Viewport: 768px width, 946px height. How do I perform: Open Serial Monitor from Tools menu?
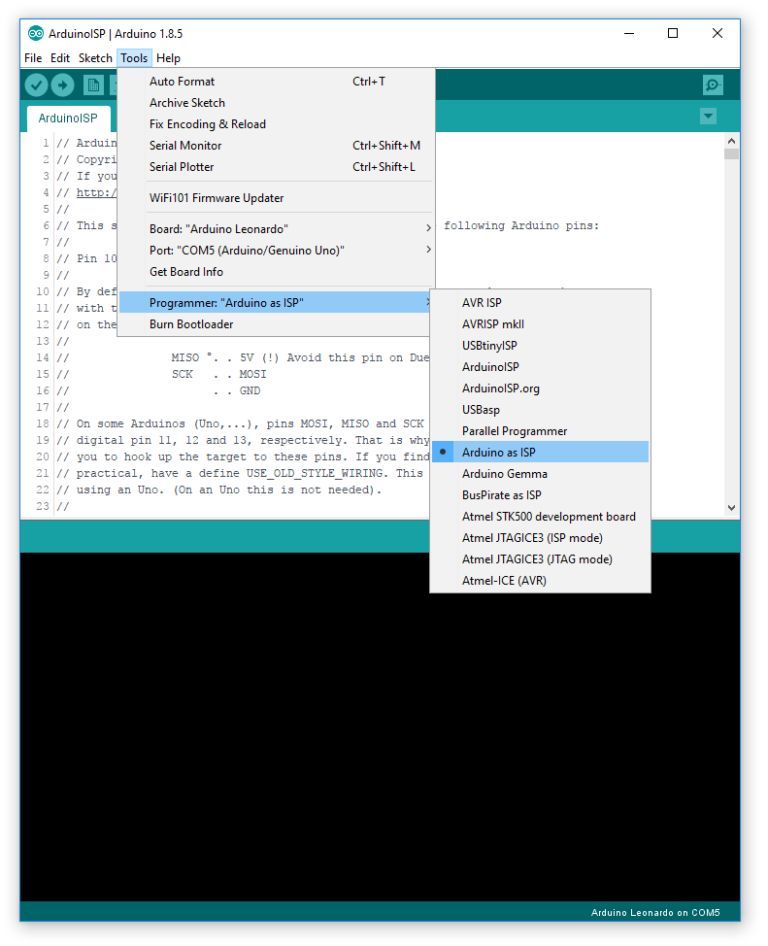(x=276, y=145)
